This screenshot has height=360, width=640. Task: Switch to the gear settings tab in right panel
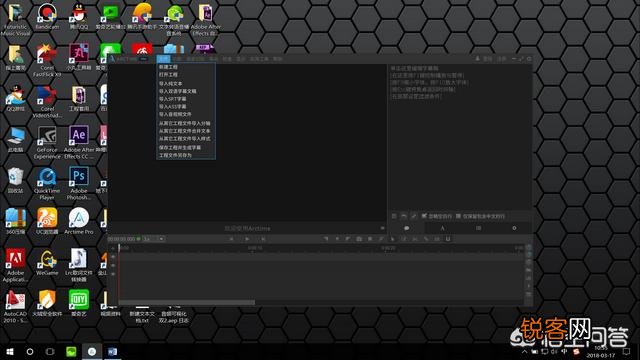coord(514,228)
